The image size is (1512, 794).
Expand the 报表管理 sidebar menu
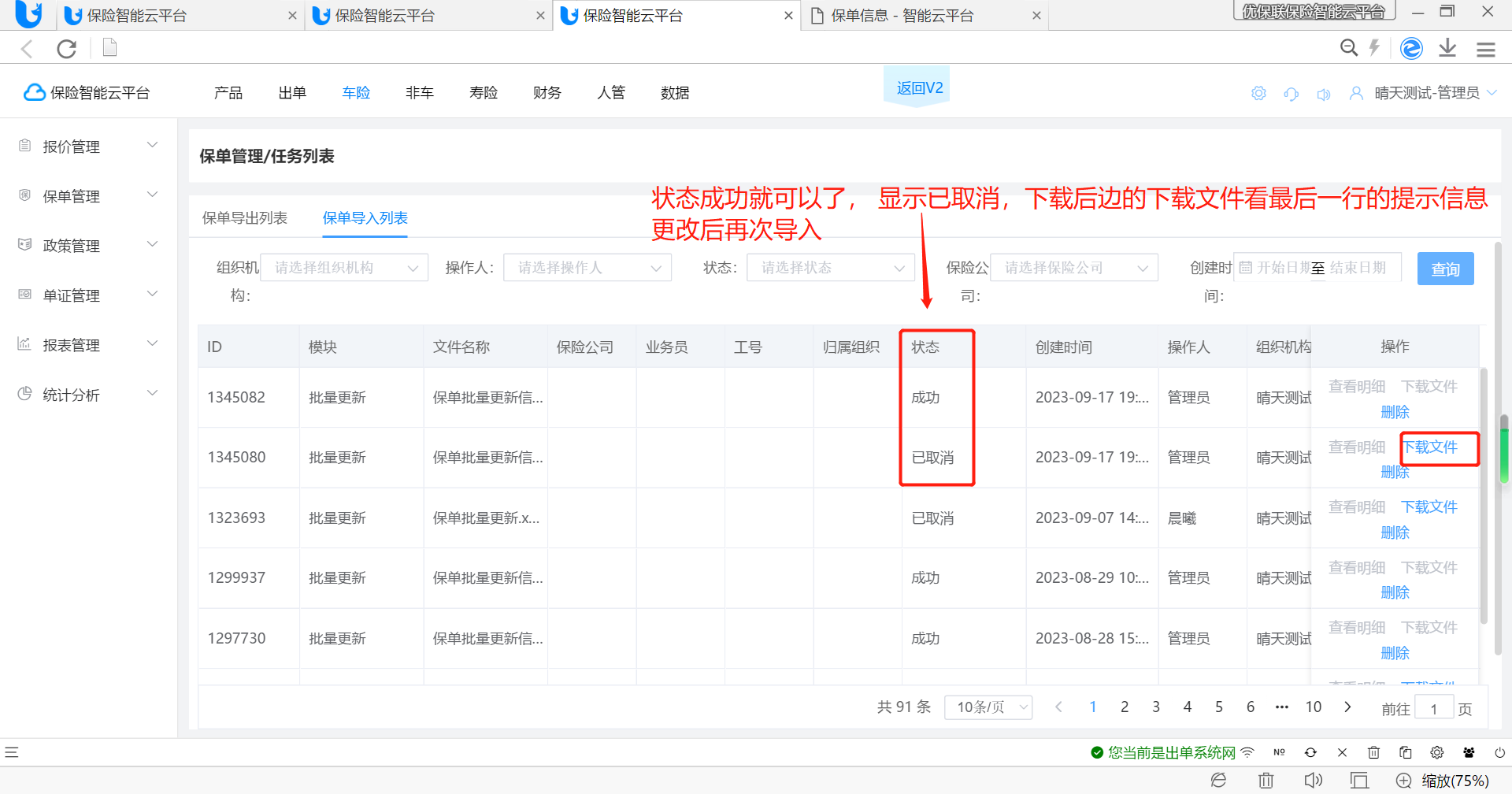tap(88, 345)
